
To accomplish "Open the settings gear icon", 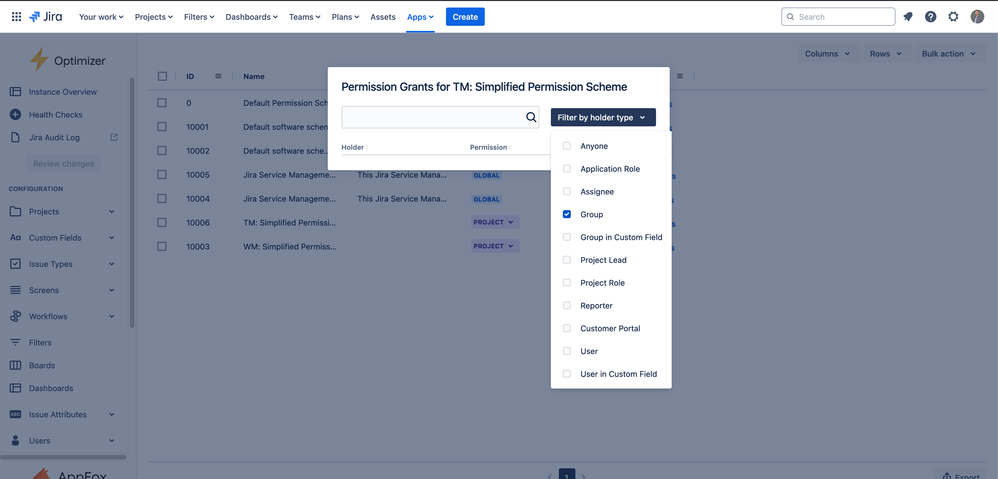I will [953, 17].
